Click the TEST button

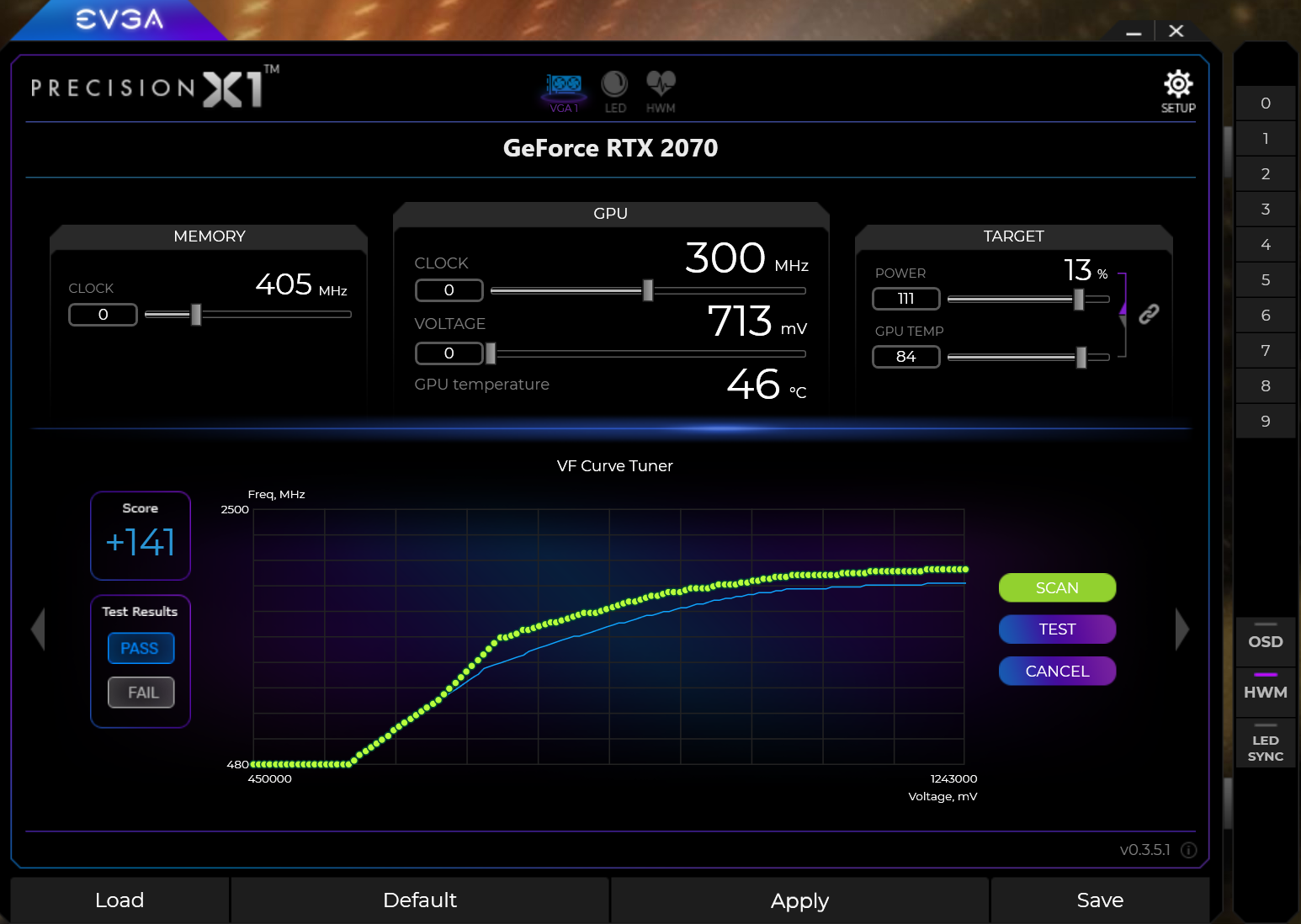pos(1057,629)
